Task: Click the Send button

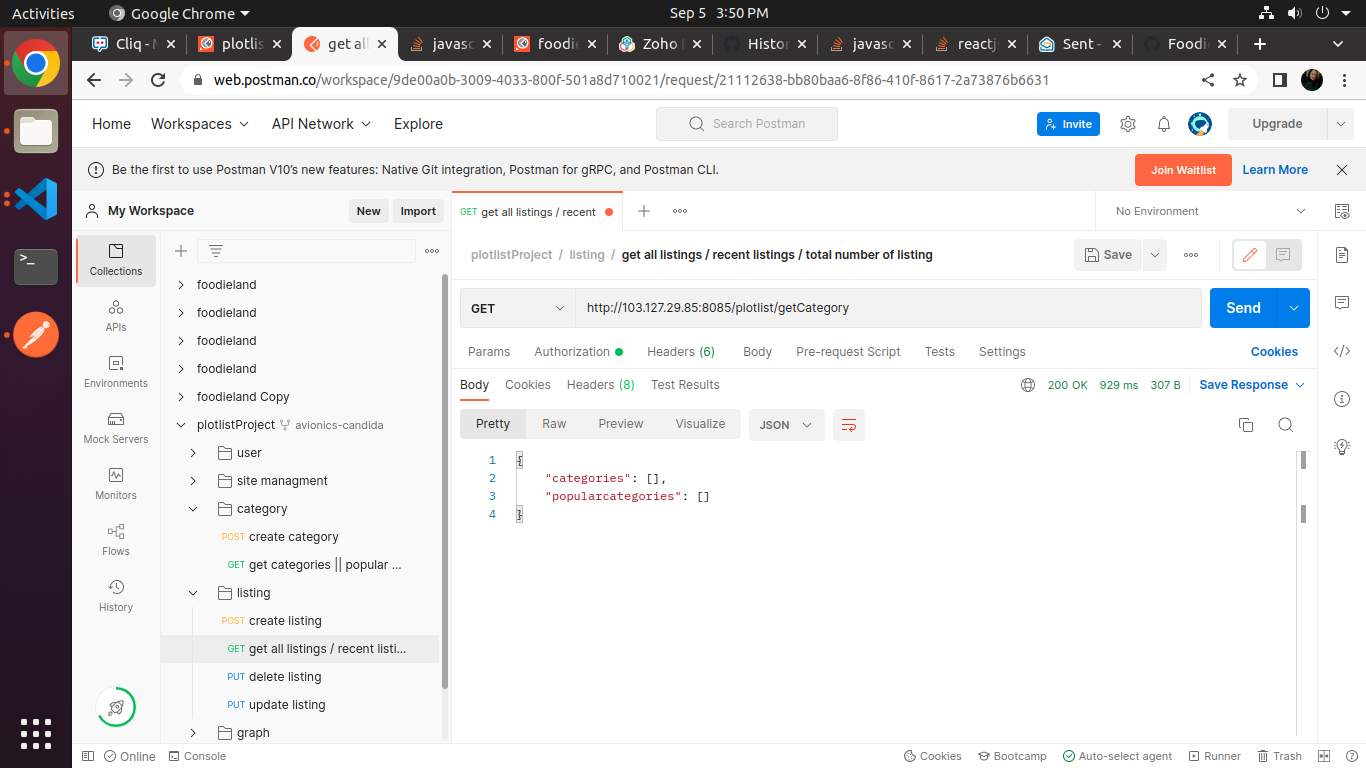Action: tap(1243, 308)
